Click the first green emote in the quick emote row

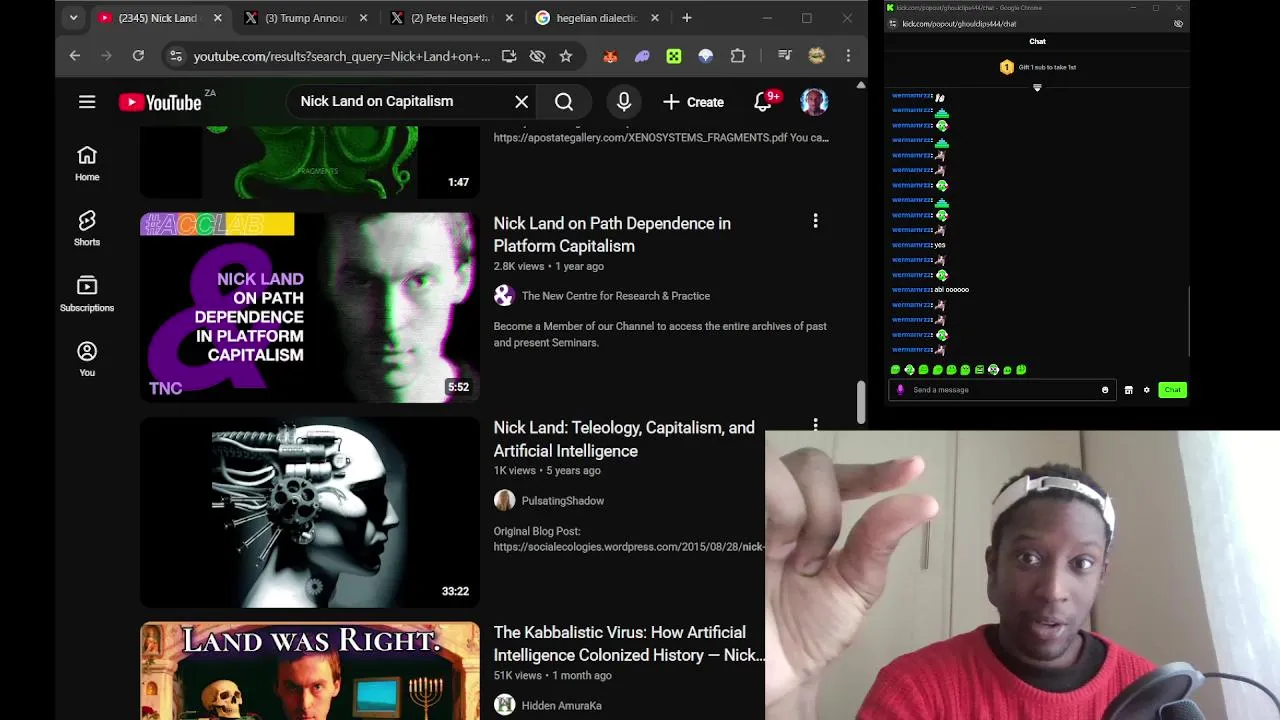pos(895,370)
